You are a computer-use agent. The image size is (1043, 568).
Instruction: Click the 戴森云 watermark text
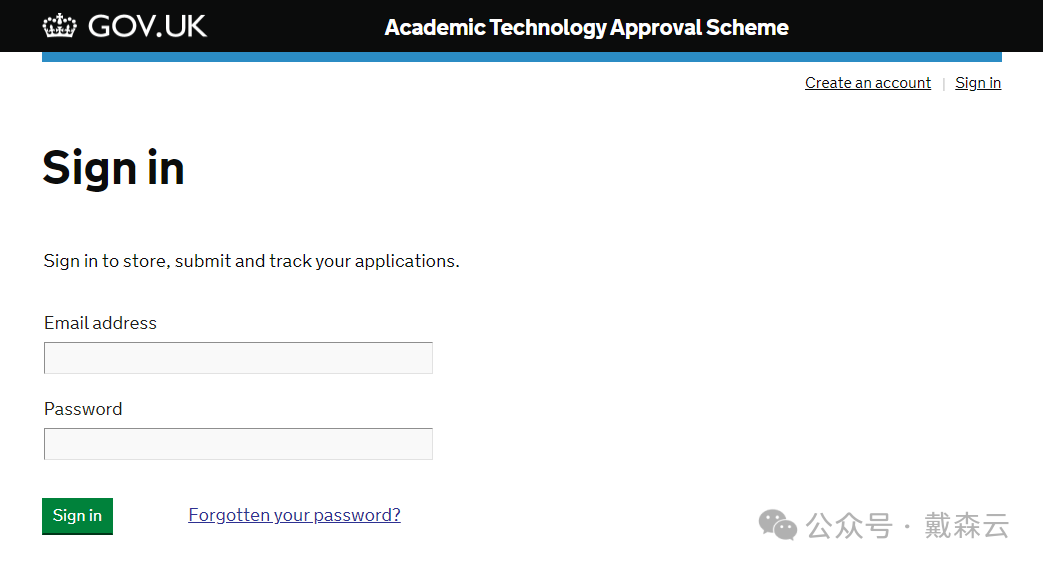[966, 525]
